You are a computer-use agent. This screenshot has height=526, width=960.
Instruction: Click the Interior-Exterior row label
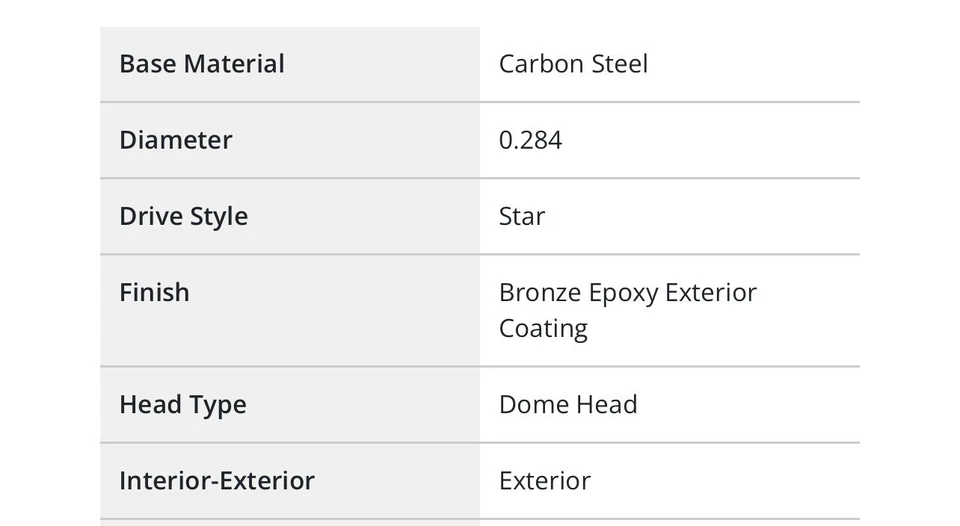click(217, 481)
